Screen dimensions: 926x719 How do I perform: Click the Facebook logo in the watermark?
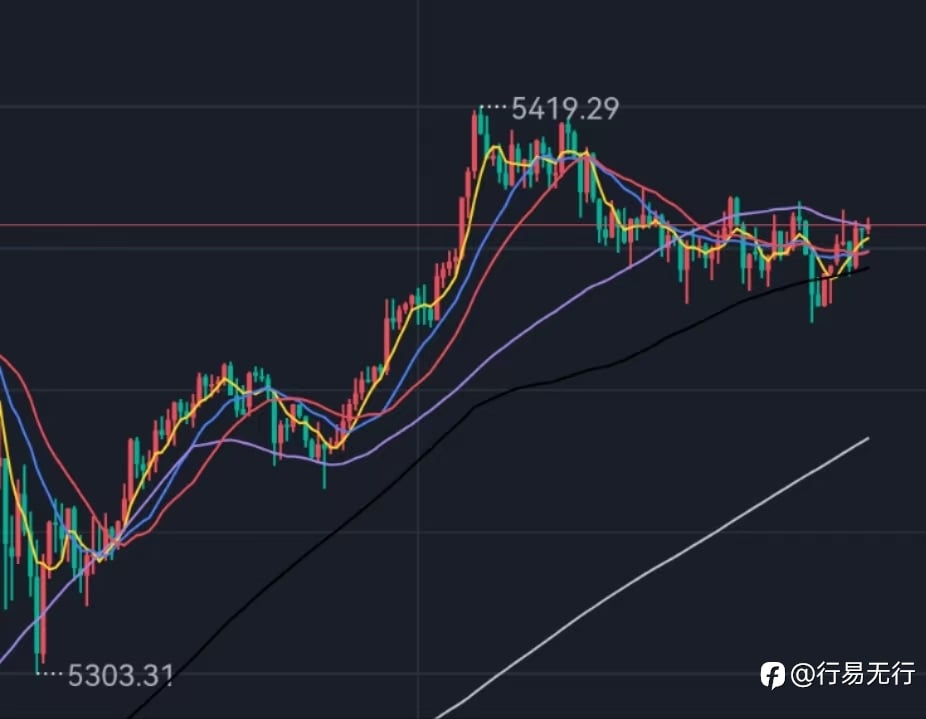pyautogui.click(x=772, y=675)
